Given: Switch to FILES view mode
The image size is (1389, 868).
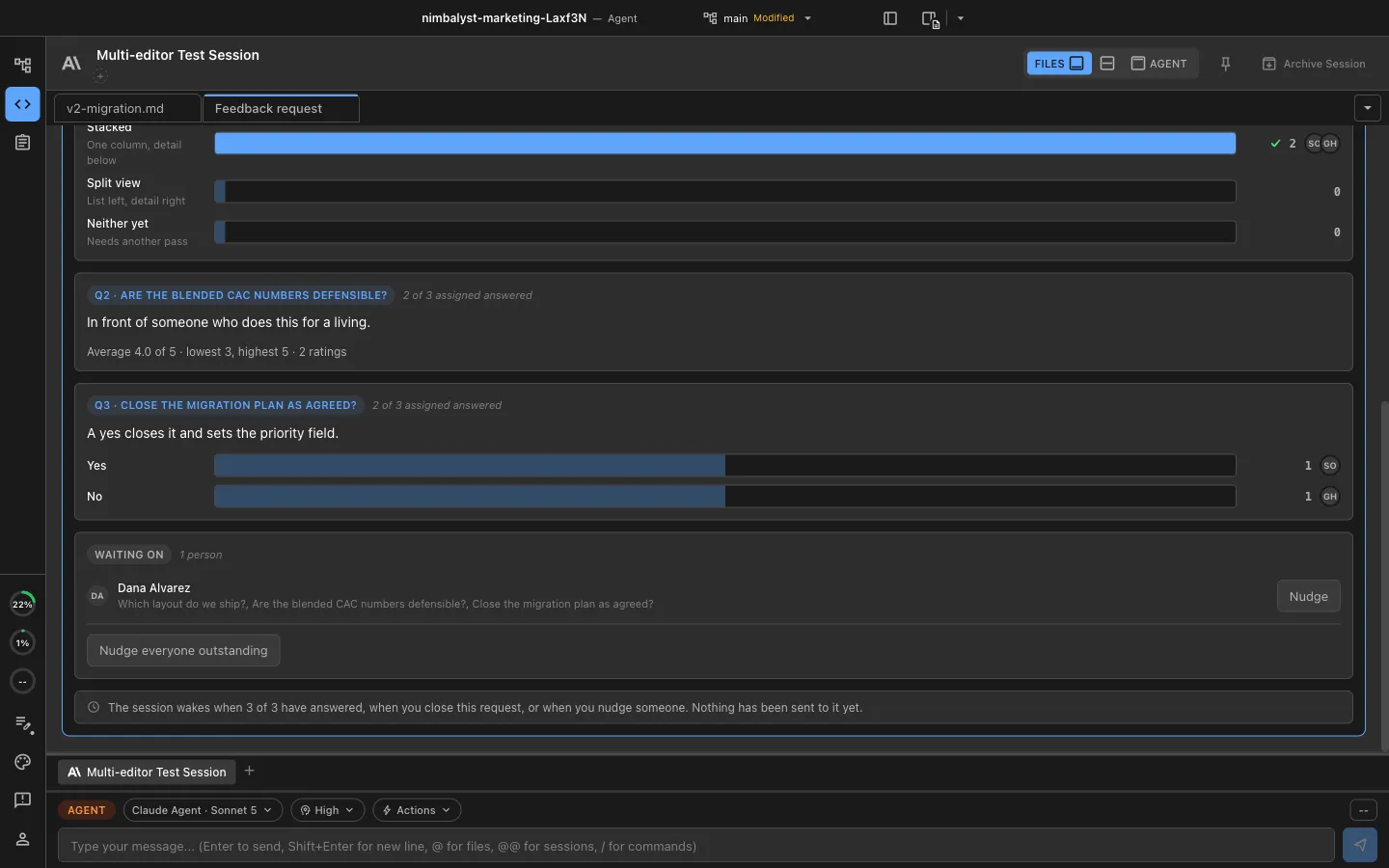Looking at the screenshot, I should tap(1059, 64).
